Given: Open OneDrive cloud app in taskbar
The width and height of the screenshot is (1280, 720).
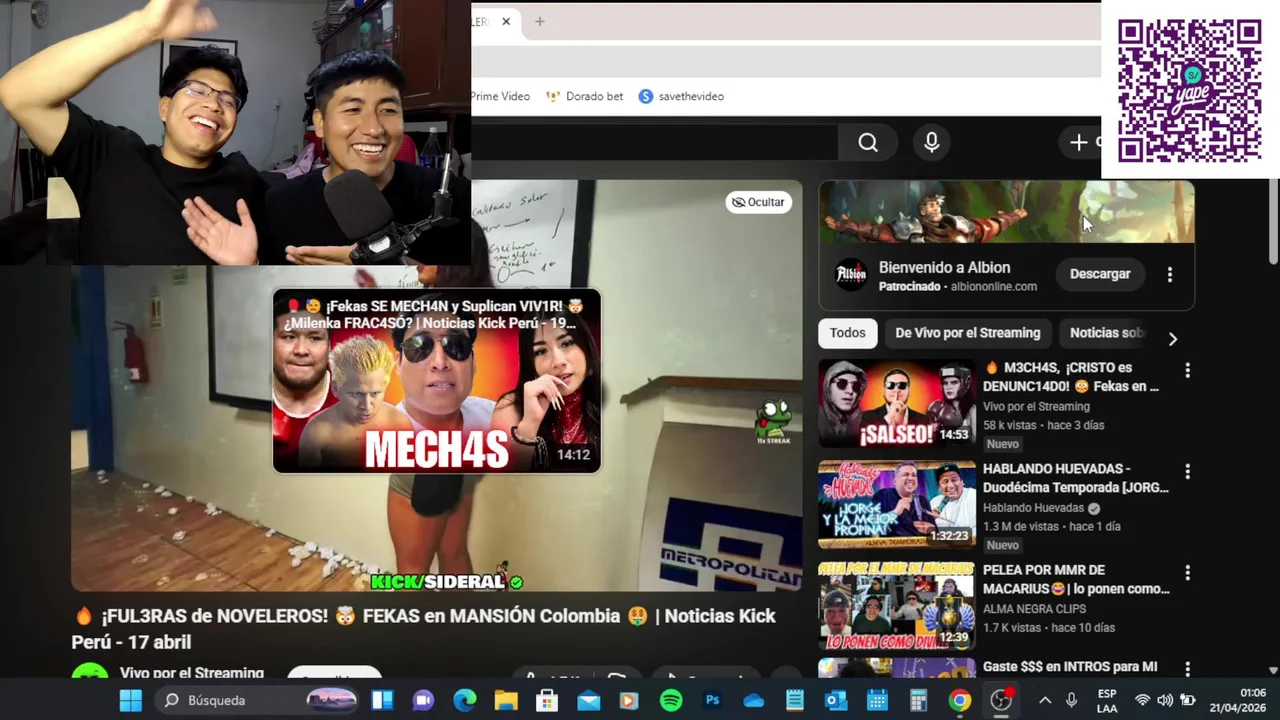Looking at the screenshot, I should point(753,701).
